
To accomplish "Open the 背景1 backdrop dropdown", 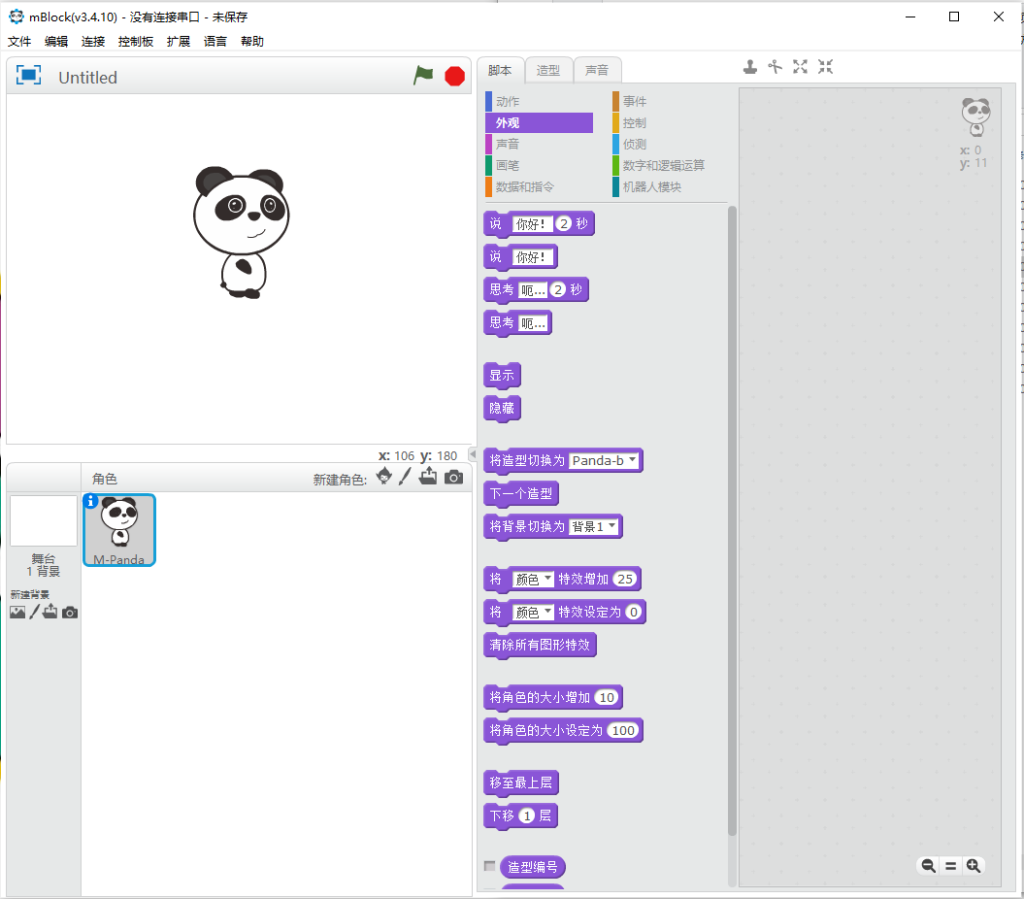I will coord(594,527).
